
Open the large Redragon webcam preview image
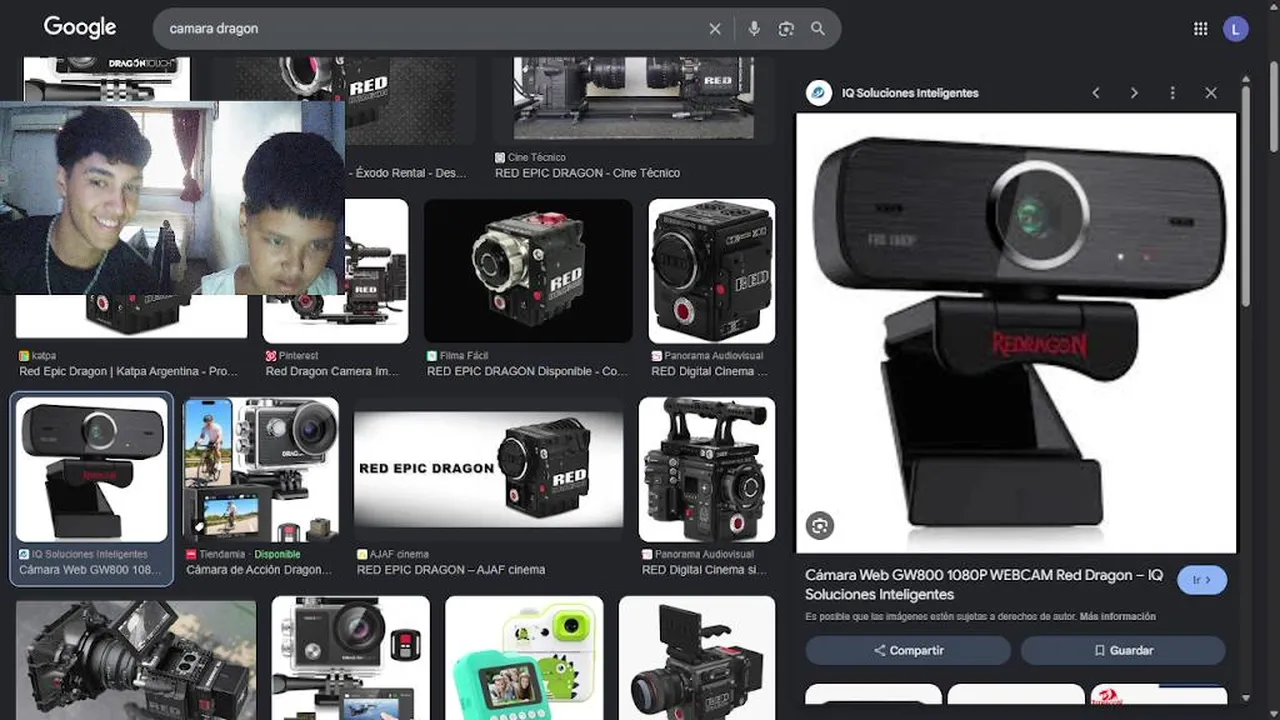pos(1016,333)
